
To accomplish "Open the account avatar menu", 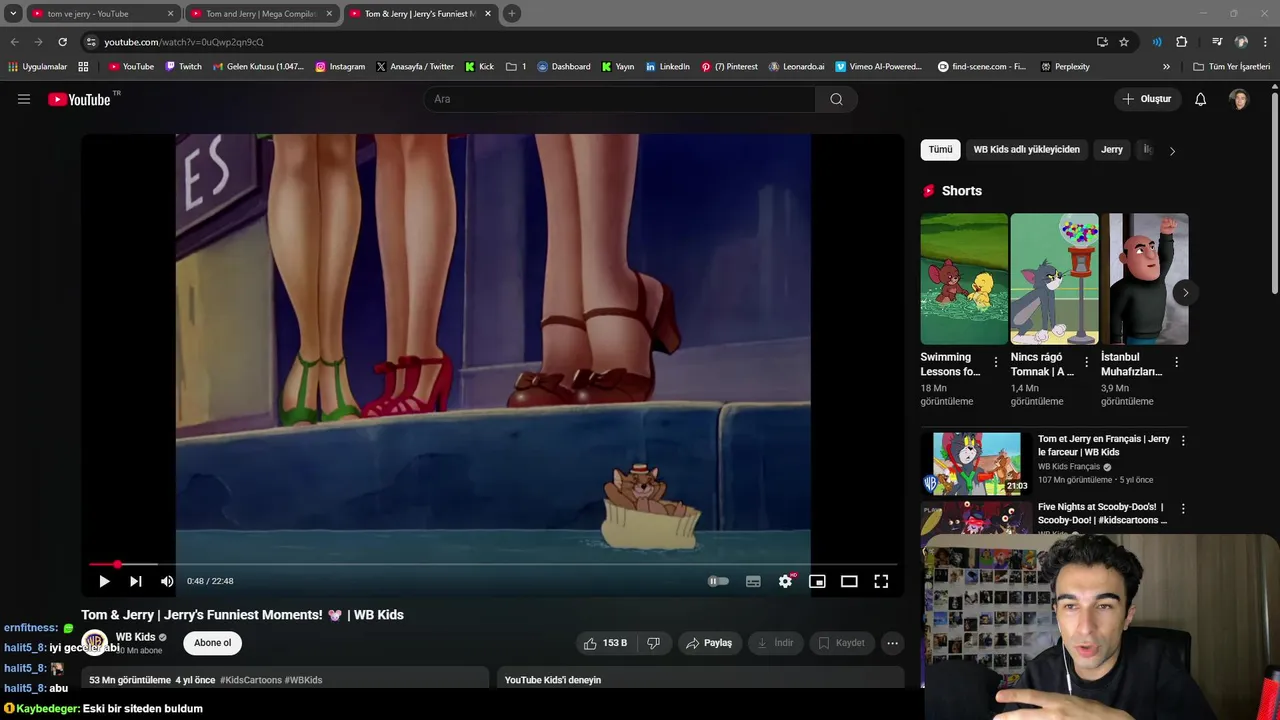I will pos(1239,99).
